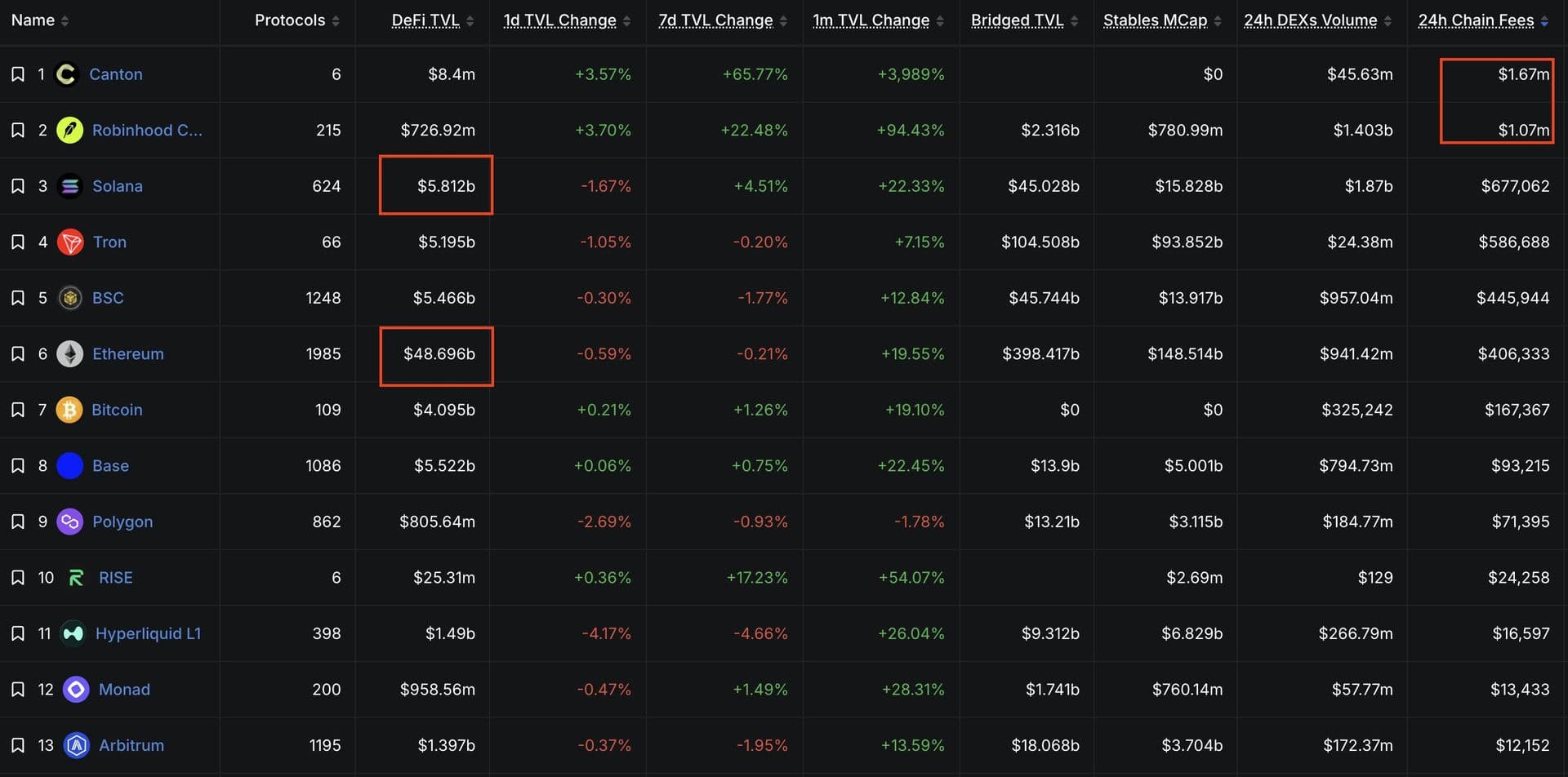Screen dimensions: 1568x777
Task: Sort by 24h DEXs Volume
Action: tap(1318, 20)
